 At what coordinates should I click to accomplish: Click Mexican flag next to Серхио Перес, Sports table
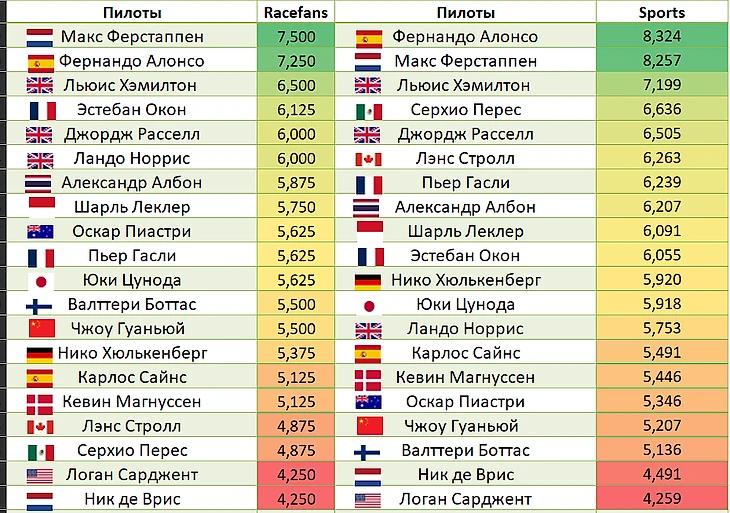[369, 110]
